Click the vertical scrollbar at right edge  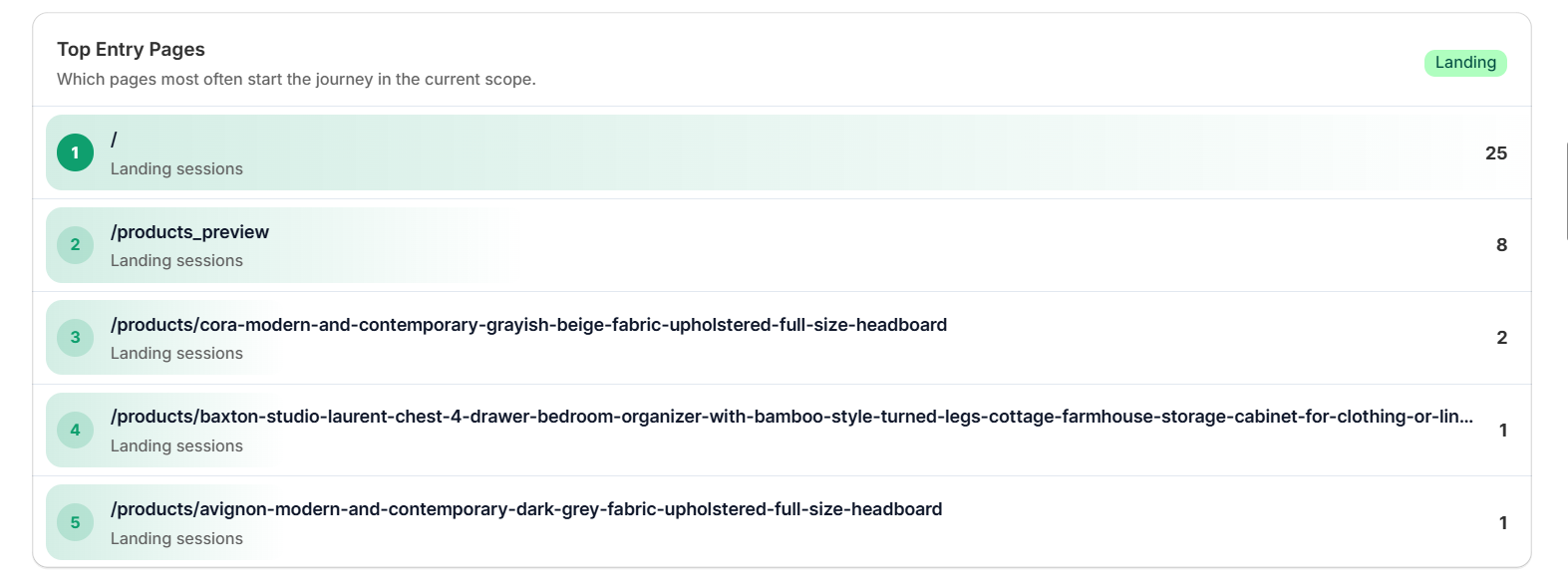1566,190
